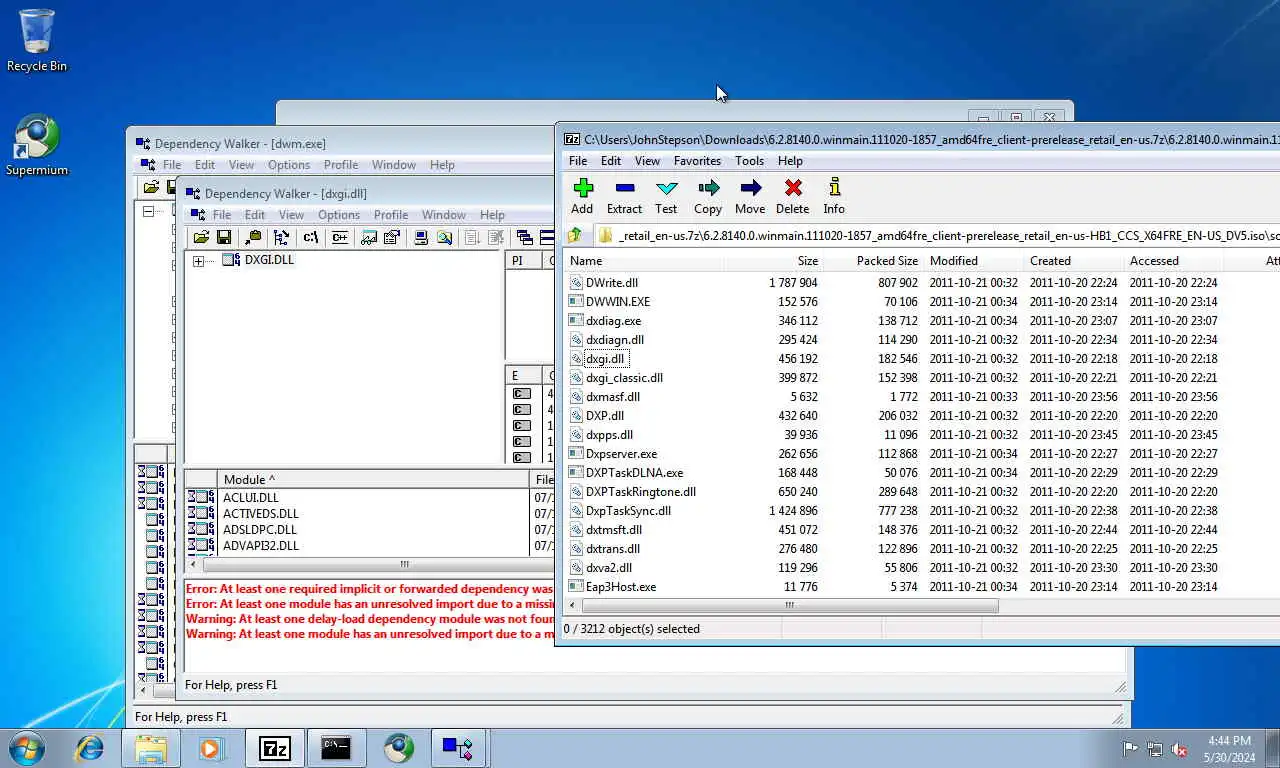Click Copy button in 7-Zip toolbar
This screenshot has width=1280, height=768.
708,196
